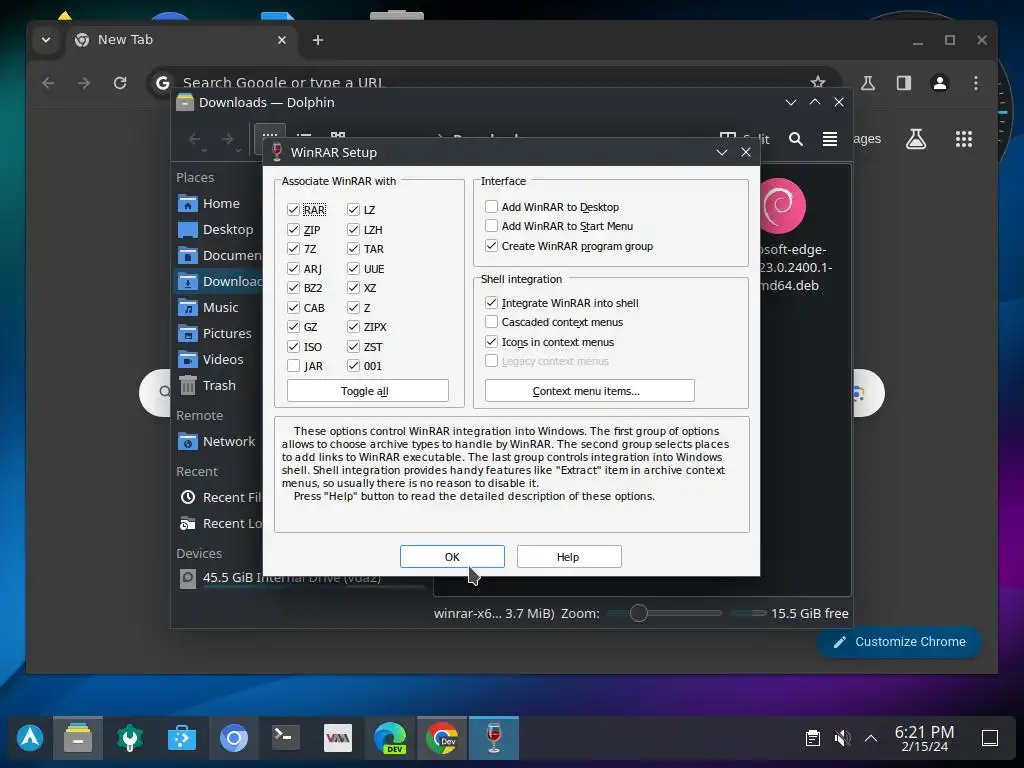The image size is (1024, 768).
Task: Click the Toggle all button
Action: (368, 391)
